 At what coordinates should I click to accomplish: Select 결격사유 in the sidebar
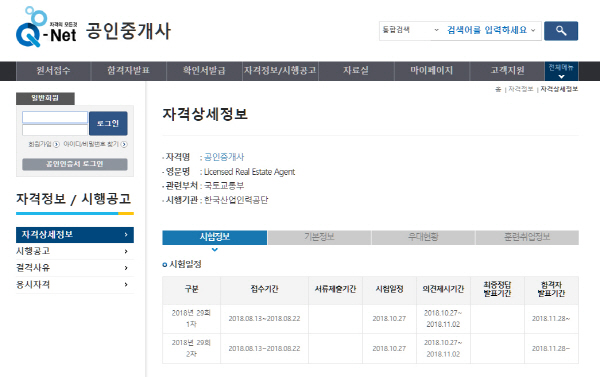(75, 268)
